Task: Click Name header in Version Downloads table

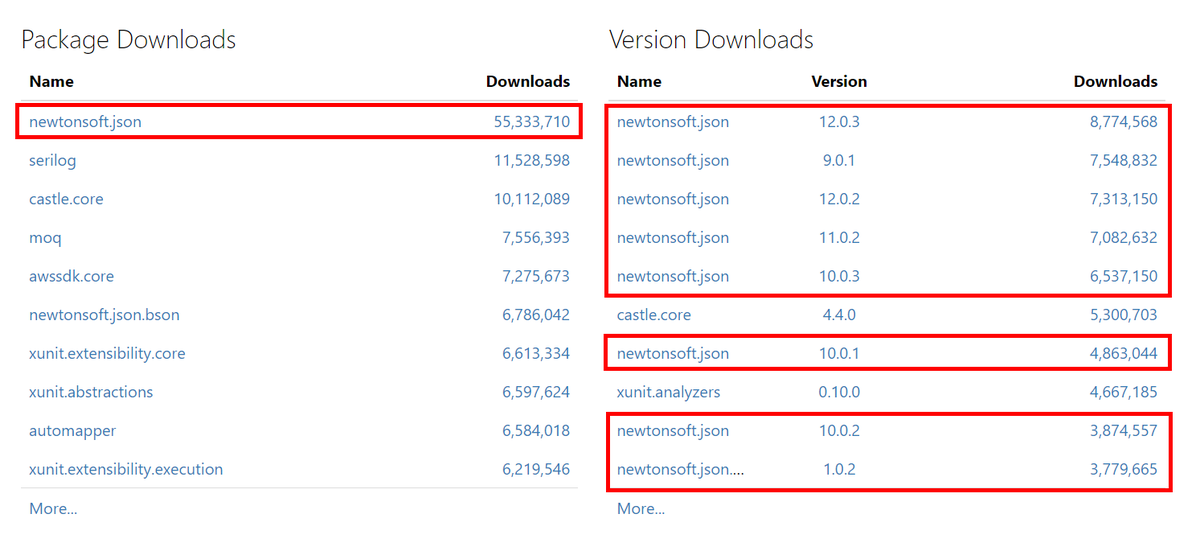Action: click(639, 82)
